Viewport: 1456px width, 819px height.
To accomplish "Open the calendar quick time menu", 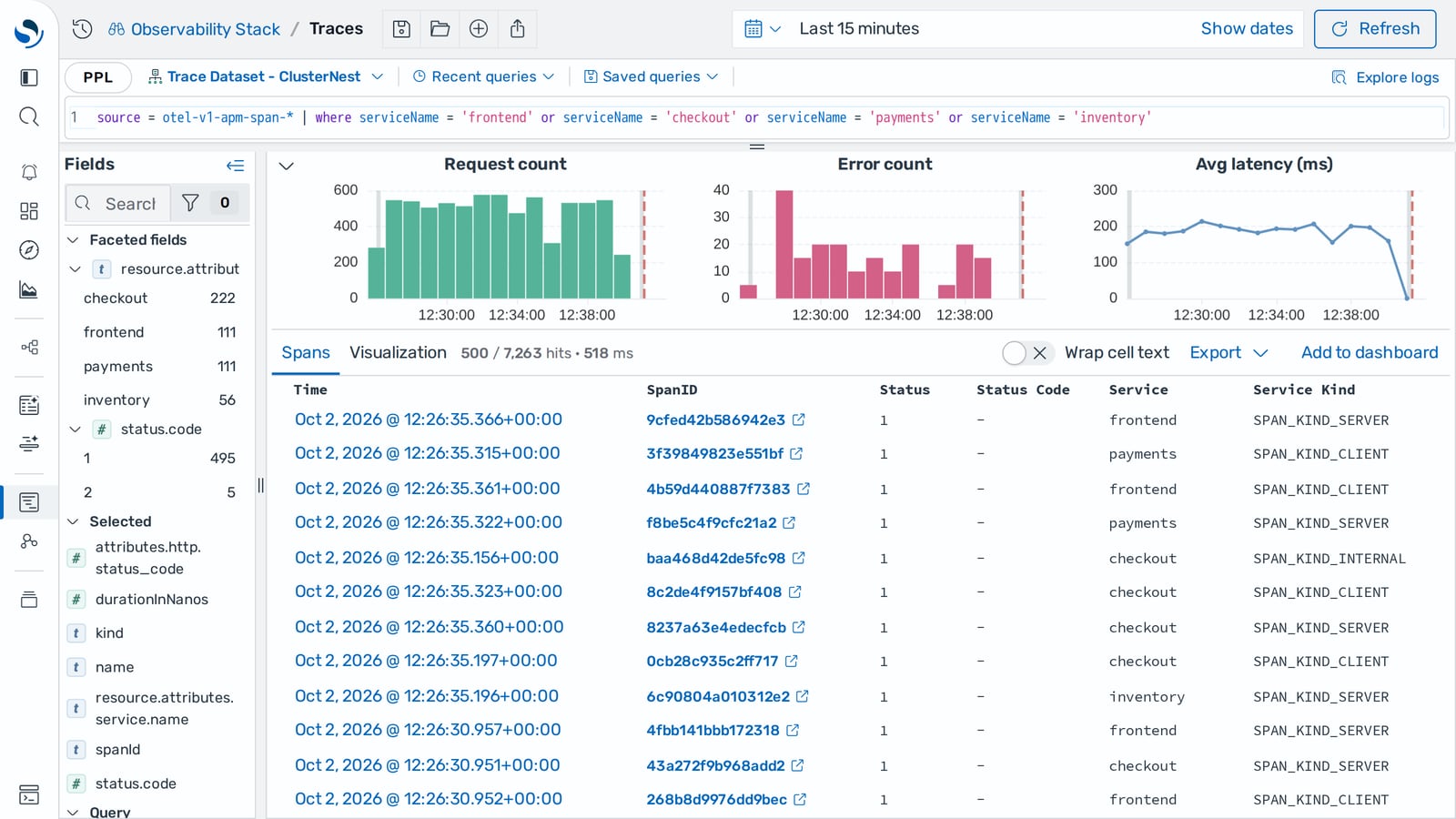I will (763, 29).
